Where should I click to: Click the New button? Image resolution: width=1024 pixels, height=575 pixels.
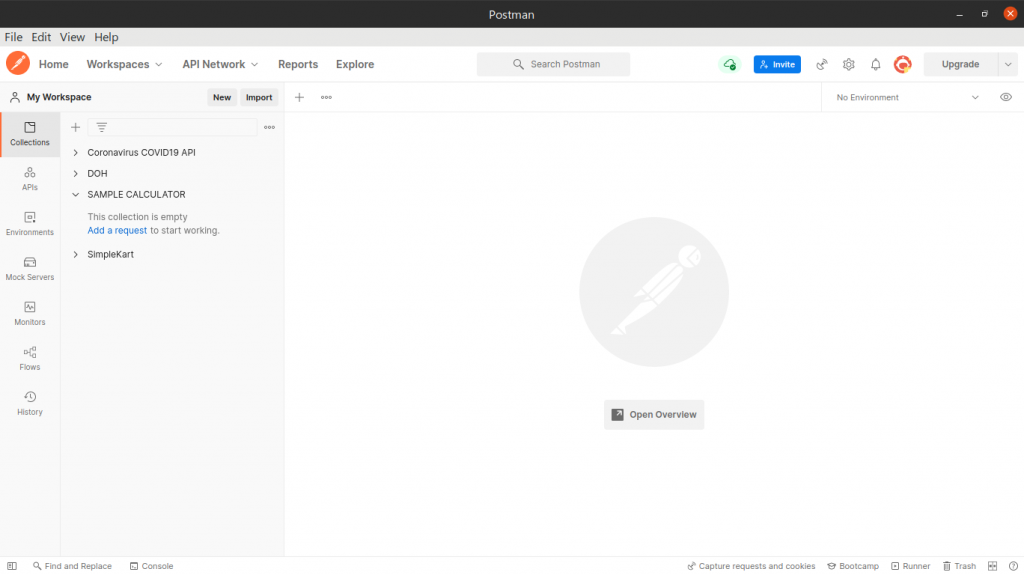click(221, 97)
